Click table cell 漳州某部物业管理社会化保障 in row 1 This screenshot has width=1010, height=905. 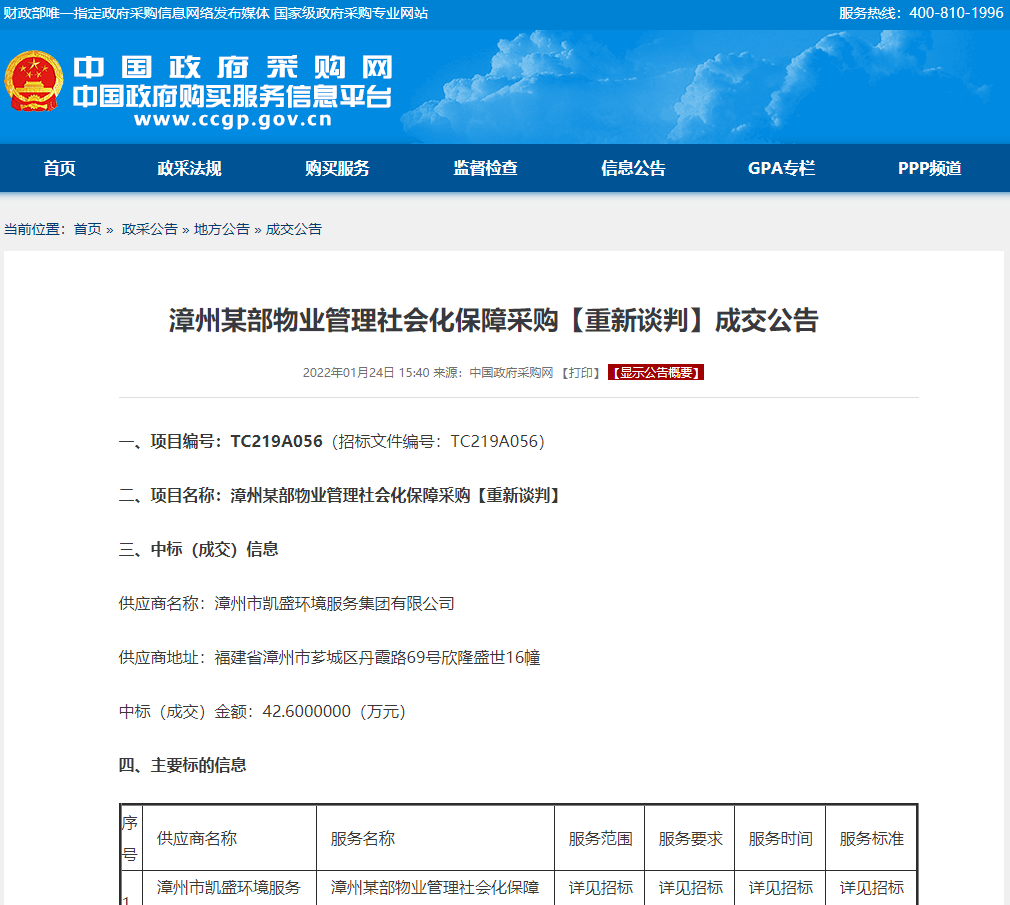pyautogui.click(x=435, y=888)
